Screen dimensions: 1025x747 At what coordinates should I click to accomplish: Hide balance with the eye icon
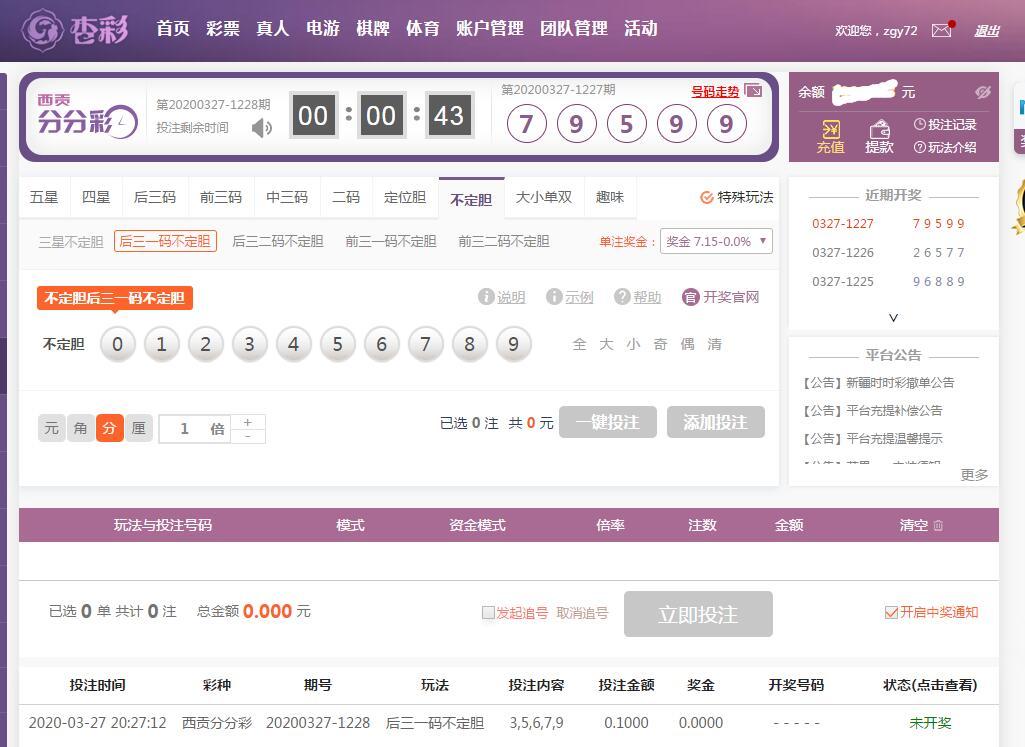click(982, 92)
